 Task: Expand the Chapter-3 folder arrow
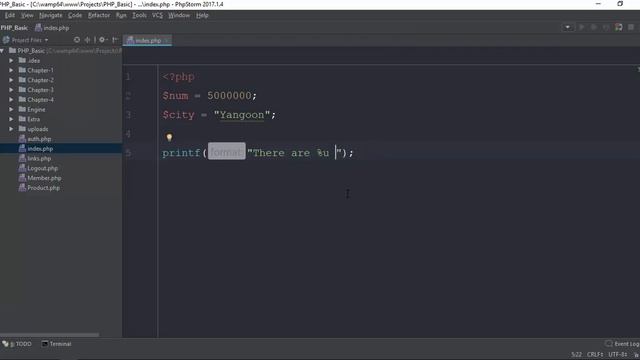click(x=11, y=90)
